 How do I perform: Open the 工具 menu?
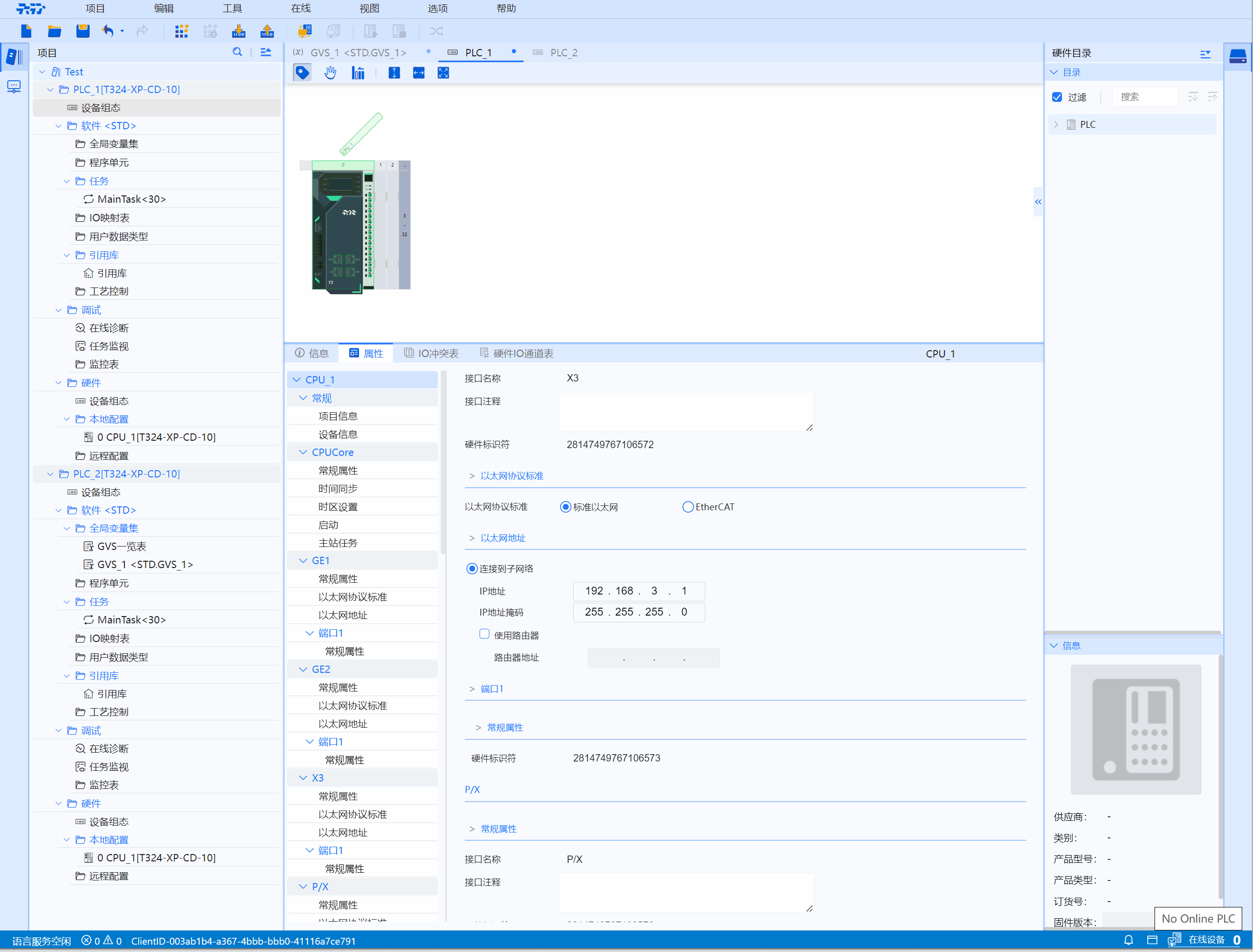232,8
